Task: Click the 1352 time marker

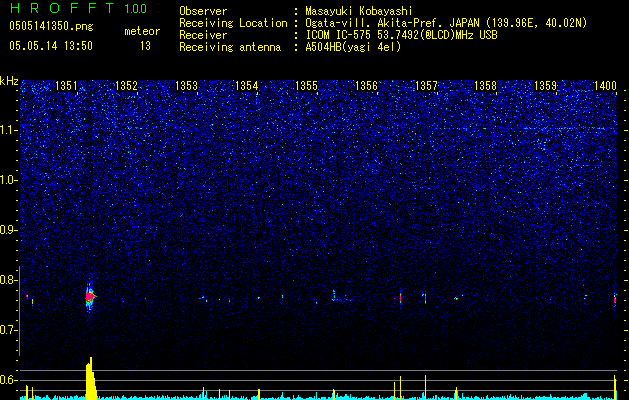Action: 126,85
